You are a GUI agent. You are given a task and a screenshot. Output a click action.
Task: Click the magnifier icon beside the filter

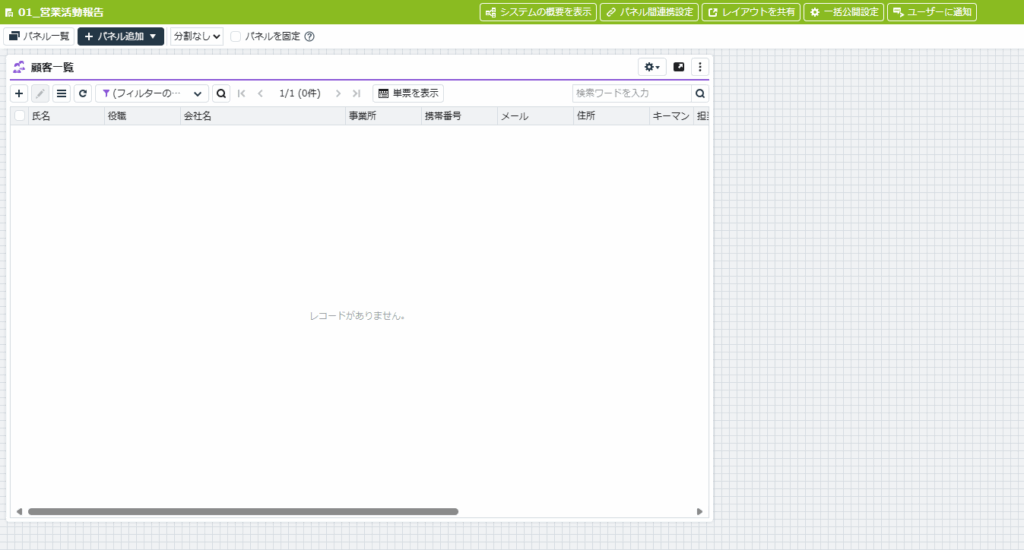221,93
